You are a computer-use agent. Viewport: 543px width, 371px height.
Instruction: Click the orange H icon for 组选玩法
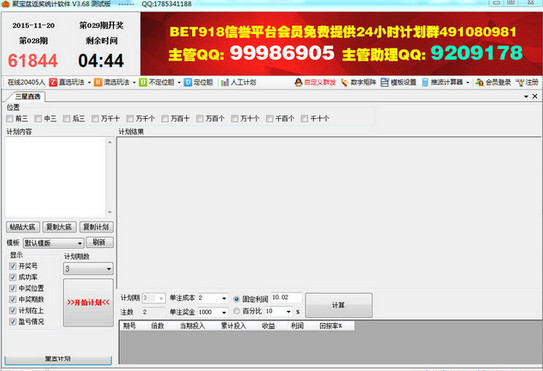pos(98,82)
